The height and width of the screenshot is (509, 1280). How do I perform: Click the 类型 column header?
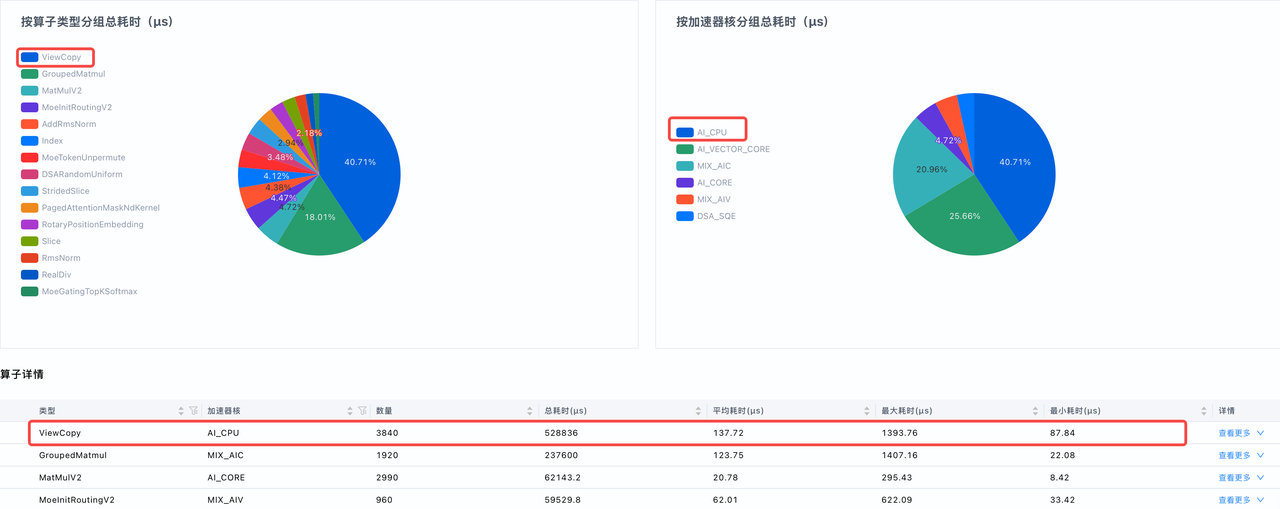click(47, 411)
